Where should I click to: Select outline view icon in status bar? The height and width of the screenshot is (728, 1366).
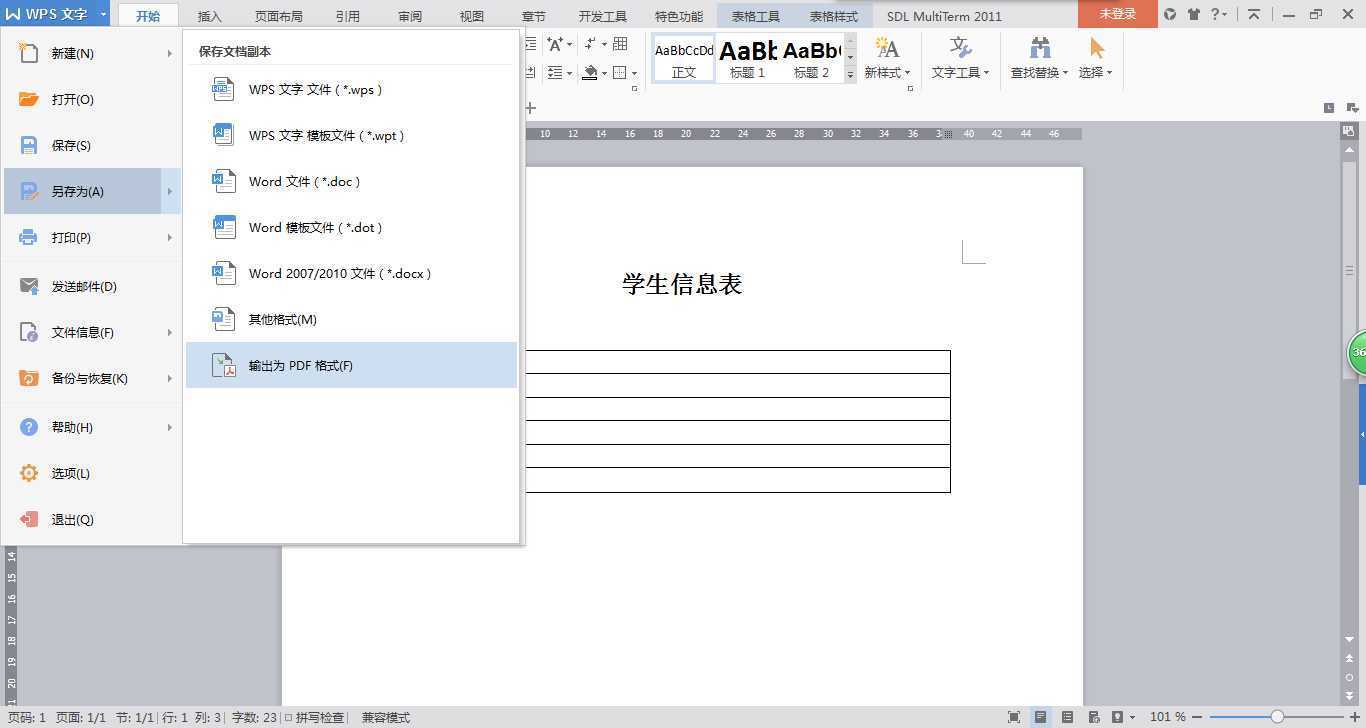pos(1067,717)
